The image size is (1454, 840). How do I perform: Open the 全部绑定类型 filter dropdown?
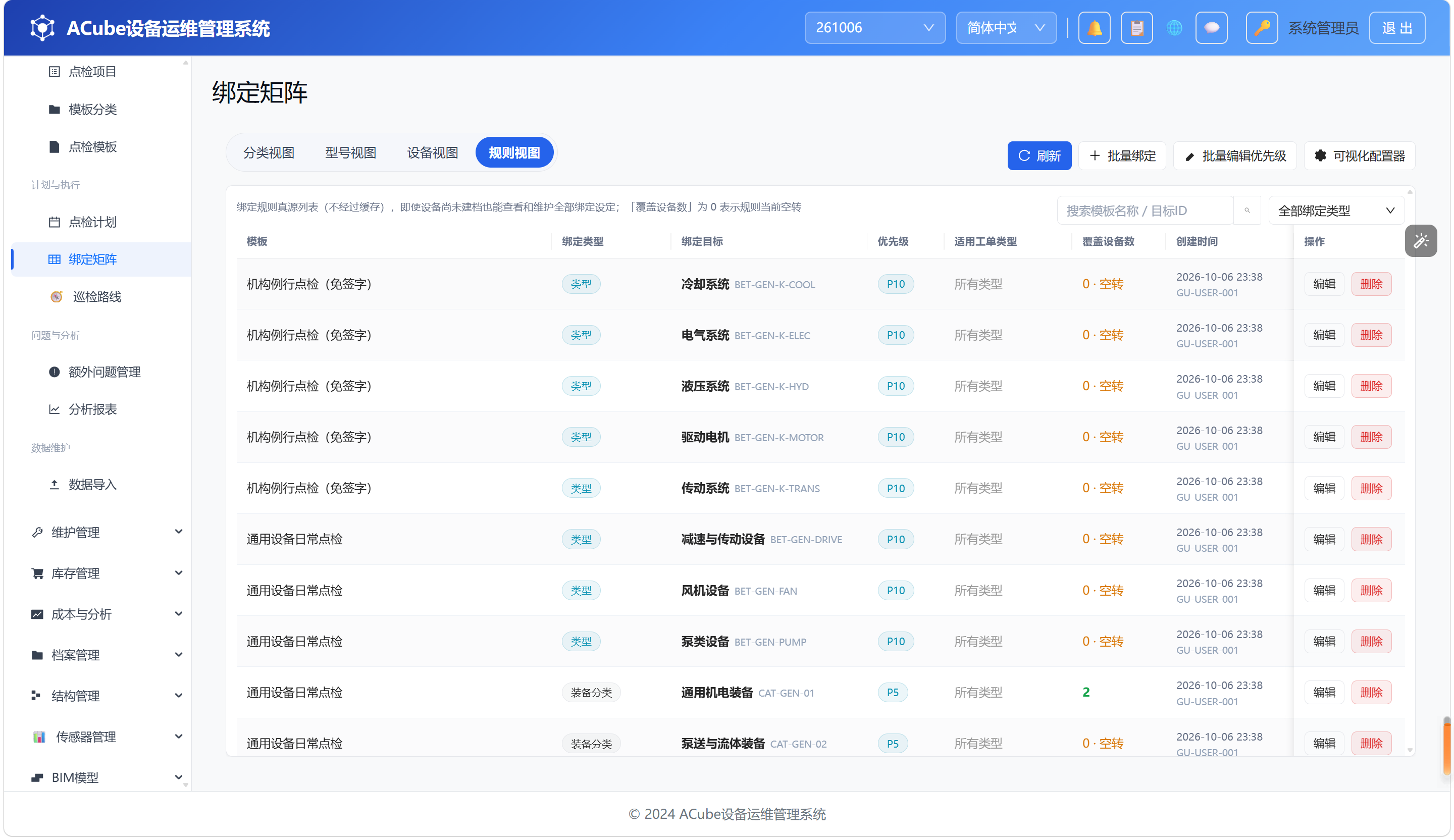coord(1336,211)
